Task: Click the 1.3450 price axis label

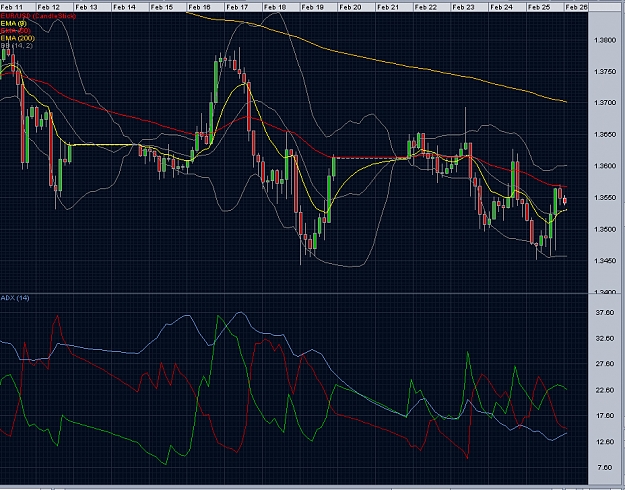Action: click(605, 261)
